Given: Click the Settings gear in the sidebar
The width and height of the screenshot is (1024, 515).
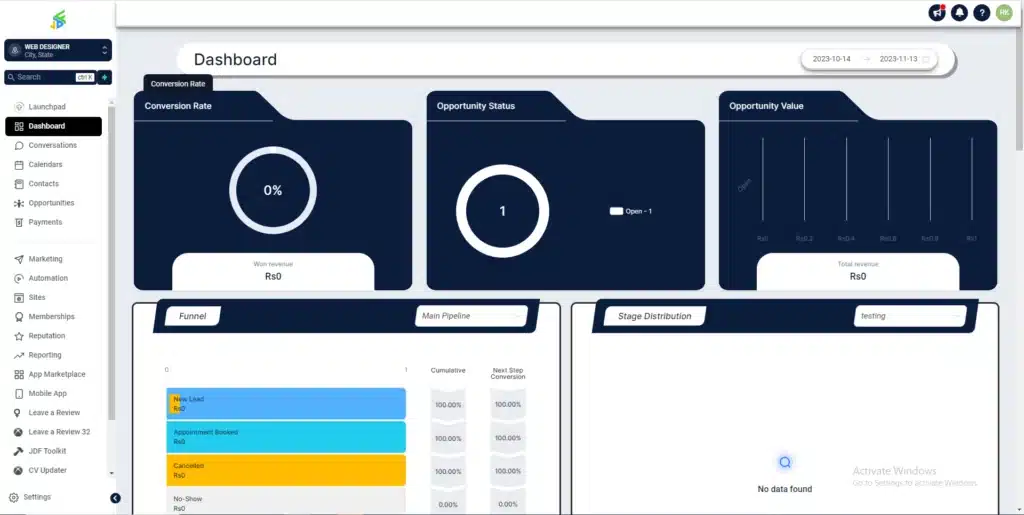Looking at the screenshot, I should click(14, 497).
